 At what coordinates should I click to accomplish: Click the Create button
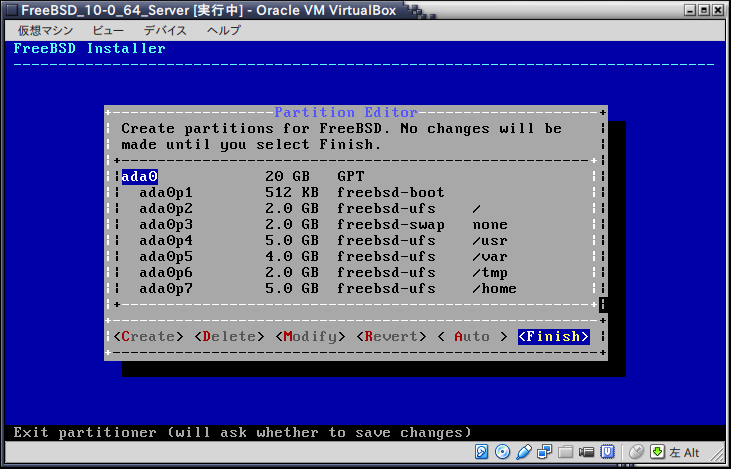tap(148, 336)
